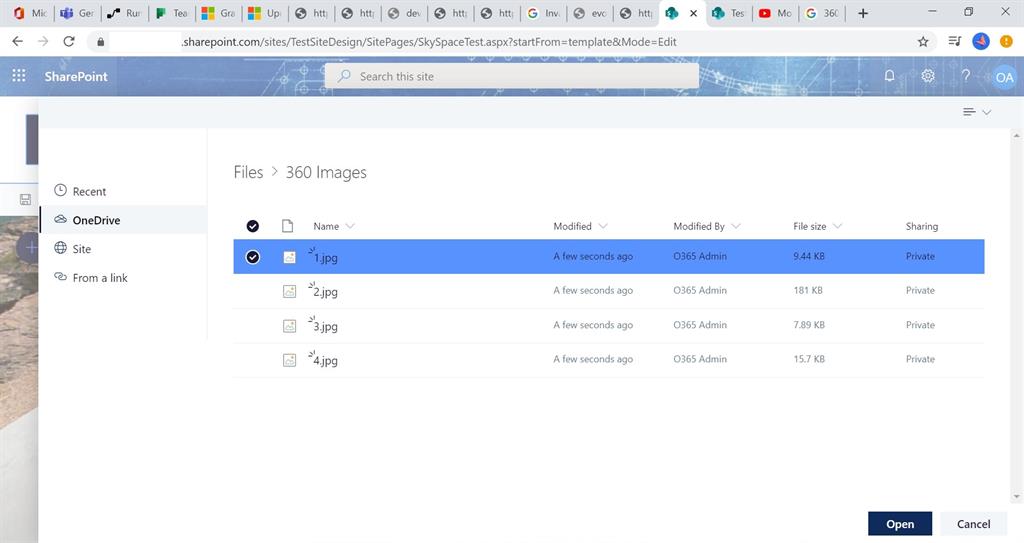This screenshot has width=1024, height=543.
Task: Click the image file icon for 3.jpg
Action: [x=289, y=325]
